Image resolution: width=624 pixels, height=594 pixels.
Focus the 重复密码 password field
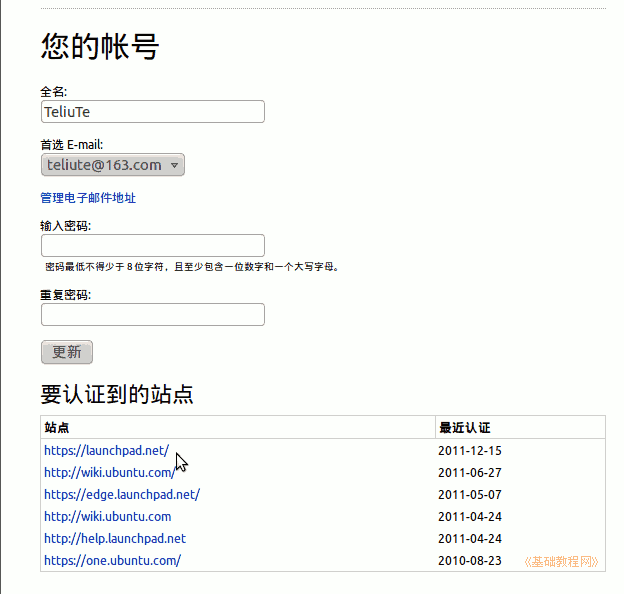tap(152, 315)
